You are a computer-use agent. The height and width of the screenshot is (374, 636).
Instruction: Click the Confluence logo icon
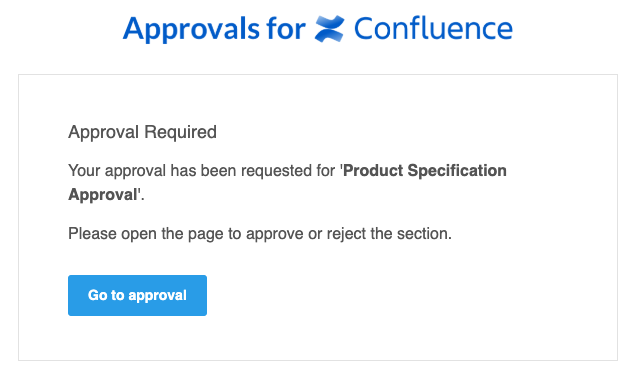click(x=329, y=29)
